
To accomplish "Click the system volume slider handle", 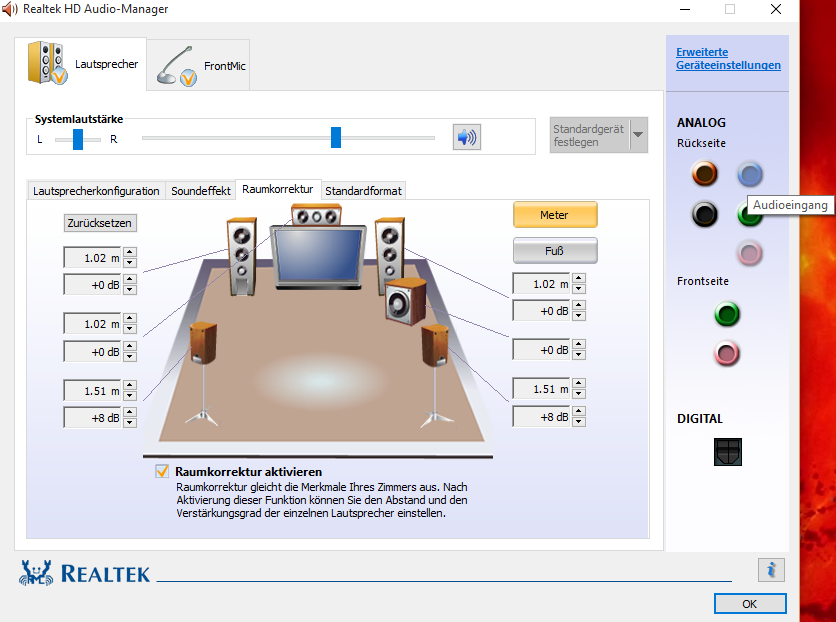I will click(336, 138).
